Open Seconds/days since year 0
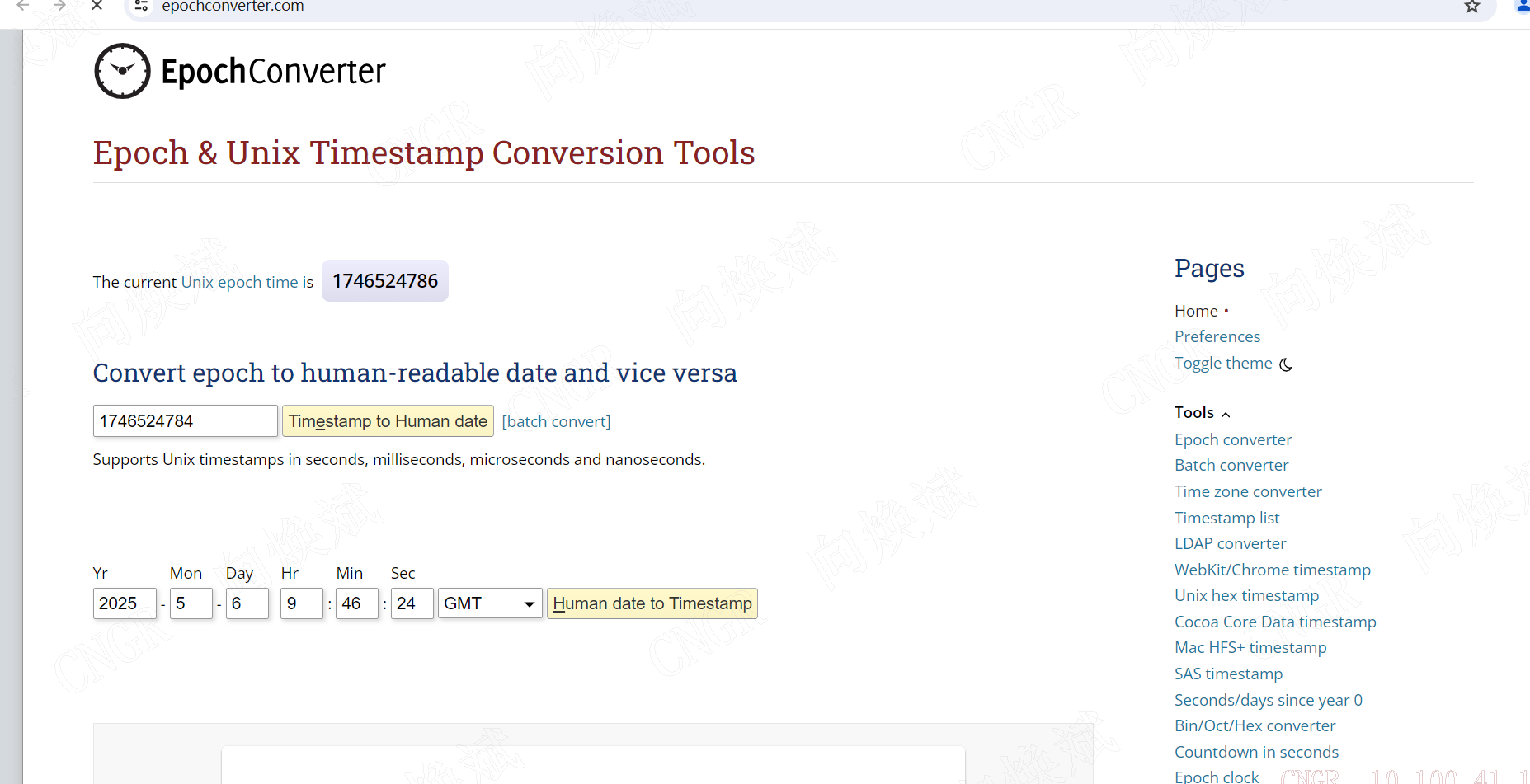The image size is (1530, 784). pos(1269,700)
